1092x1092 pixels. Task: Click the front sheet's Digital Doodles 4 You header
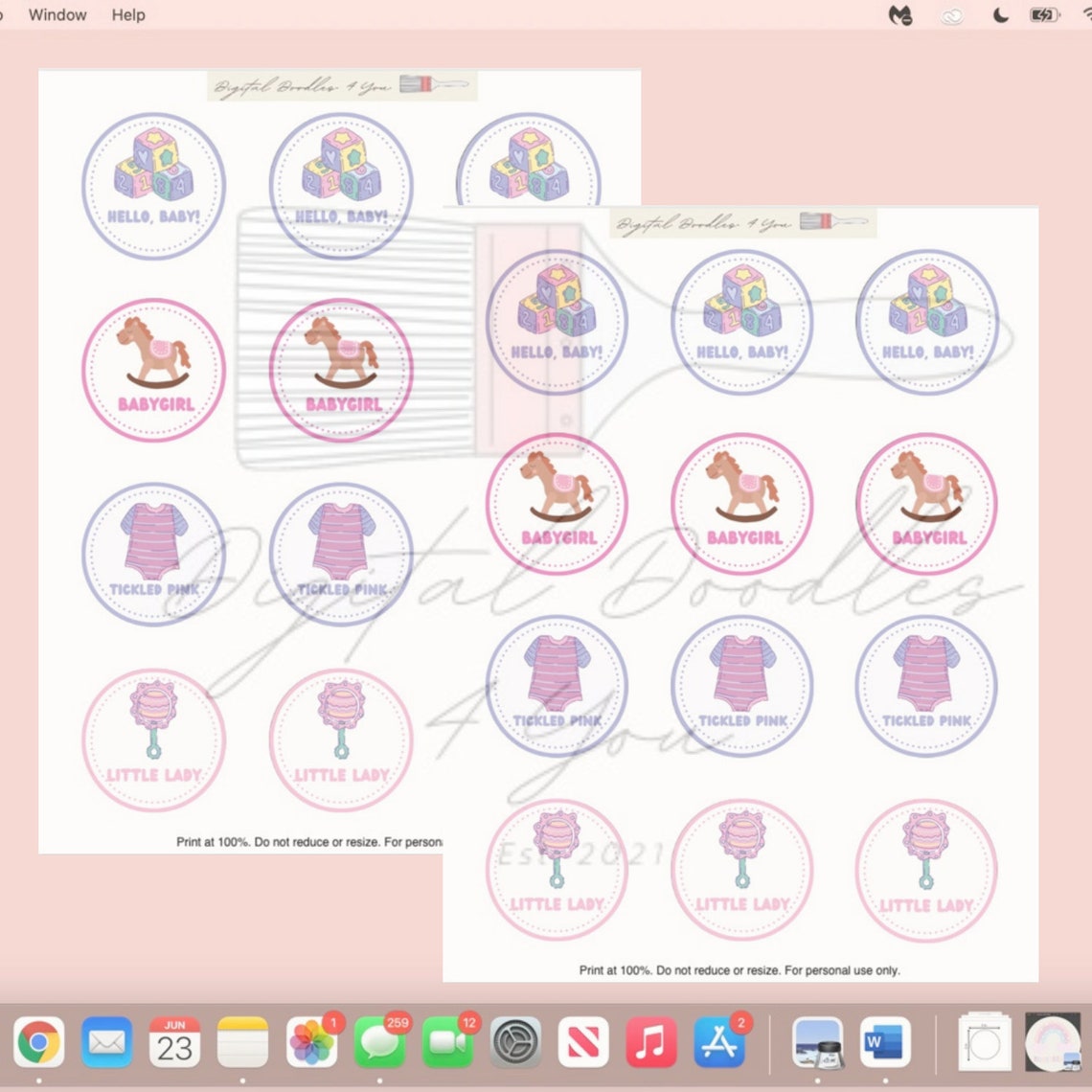coord(743,223)
